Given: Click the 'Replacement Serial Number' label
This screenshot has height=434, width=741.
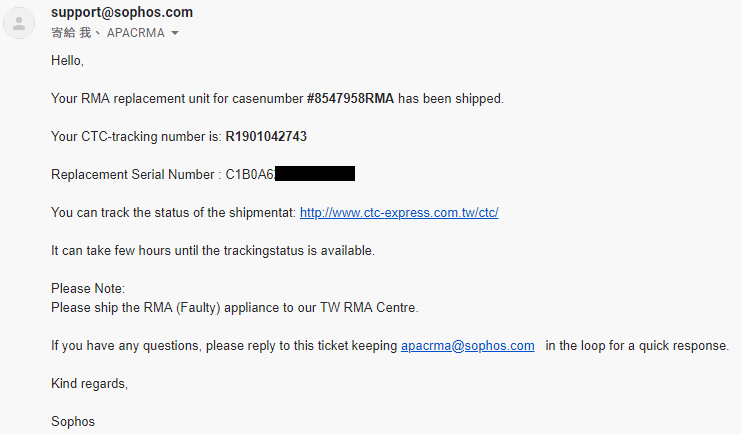Looking at the screenshot, I should coord(133,174).
